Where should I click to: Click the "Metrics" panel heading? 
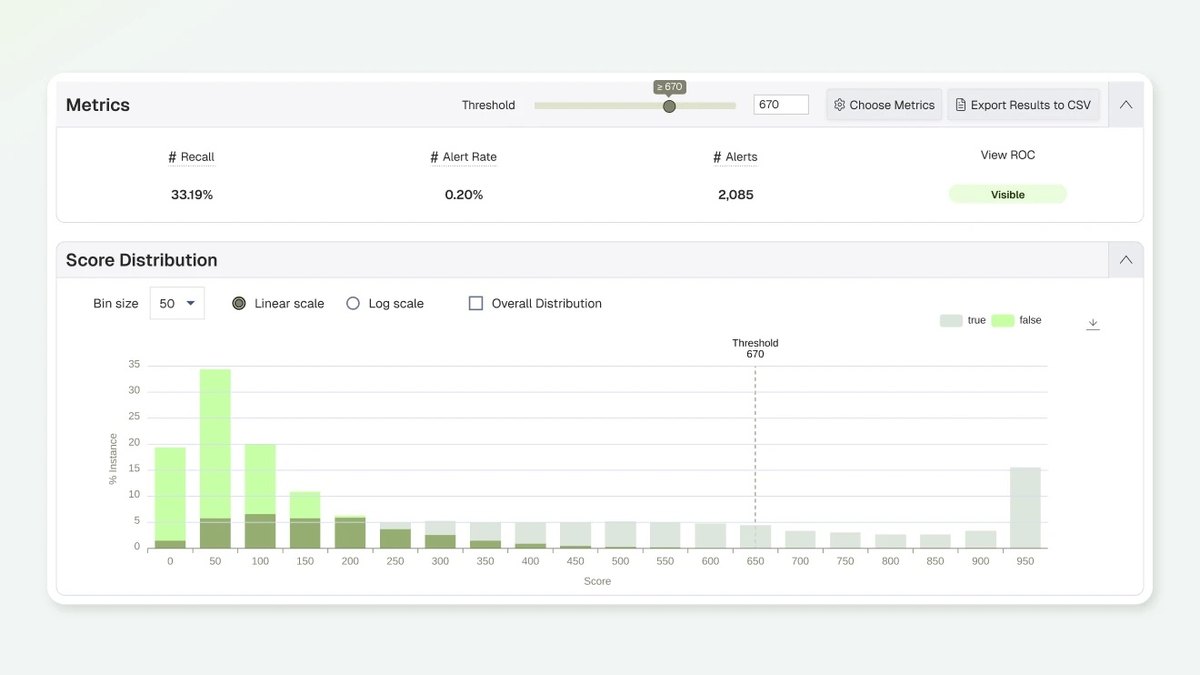pyautogui.click(x=98, y=105)
